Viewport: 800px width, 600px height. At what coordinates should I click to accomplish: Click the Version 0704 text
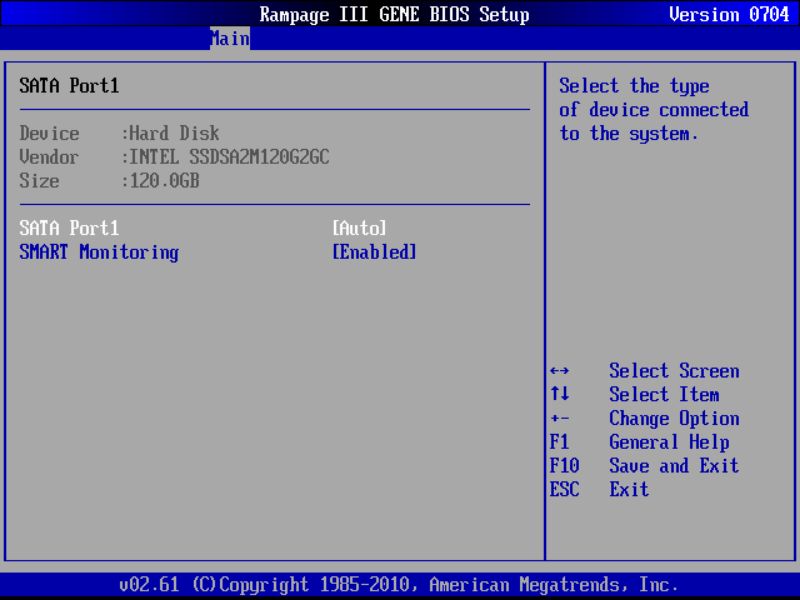click(729, 14)
